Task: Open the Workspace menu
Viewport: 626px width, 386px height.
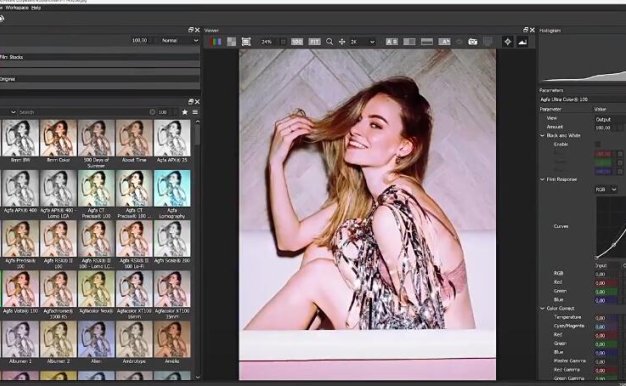Action: pyautogui.click(x=18, y=7)
